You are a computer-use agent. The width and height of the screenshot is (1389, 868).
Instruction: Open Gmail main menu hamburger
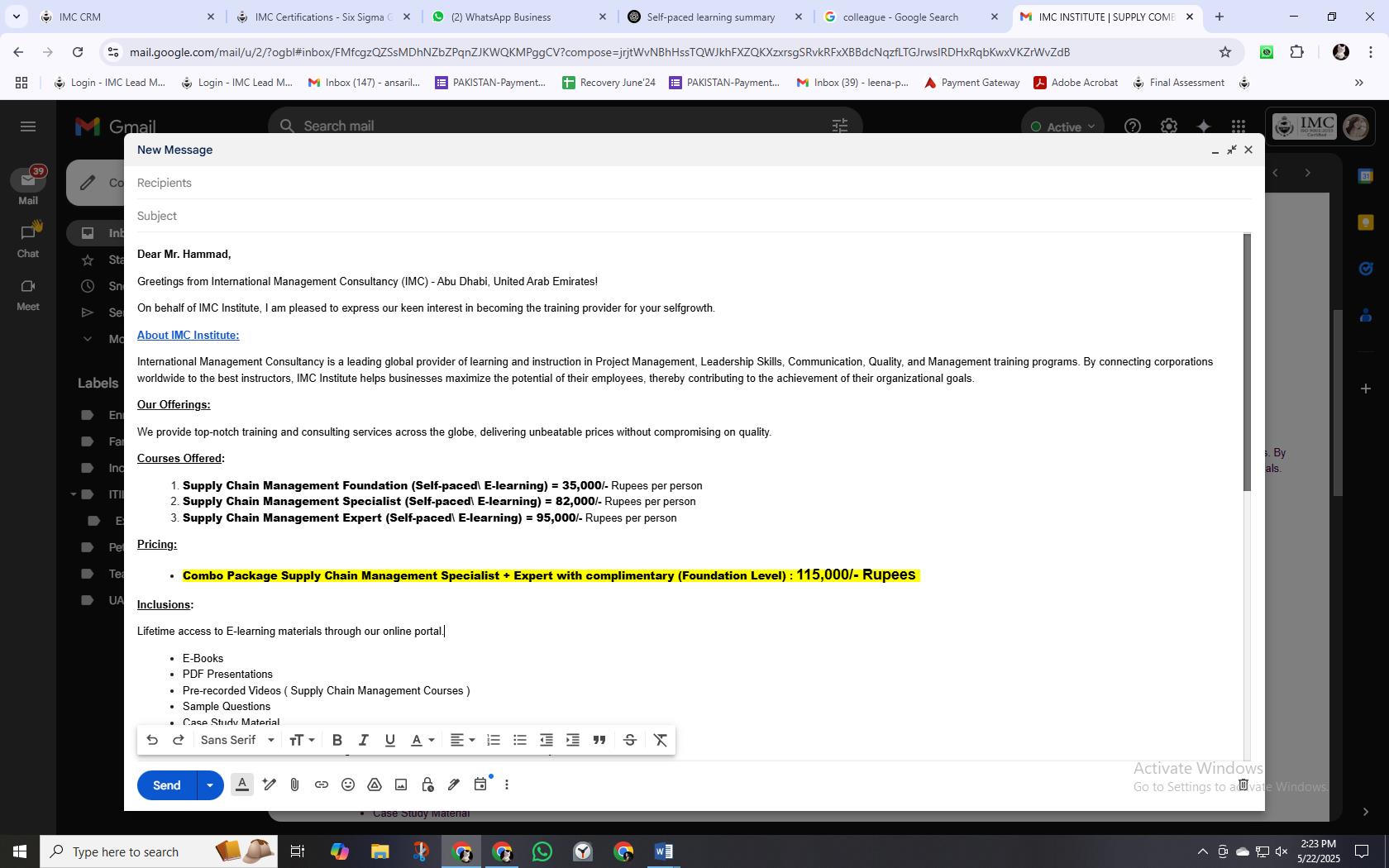pos(28,126)
